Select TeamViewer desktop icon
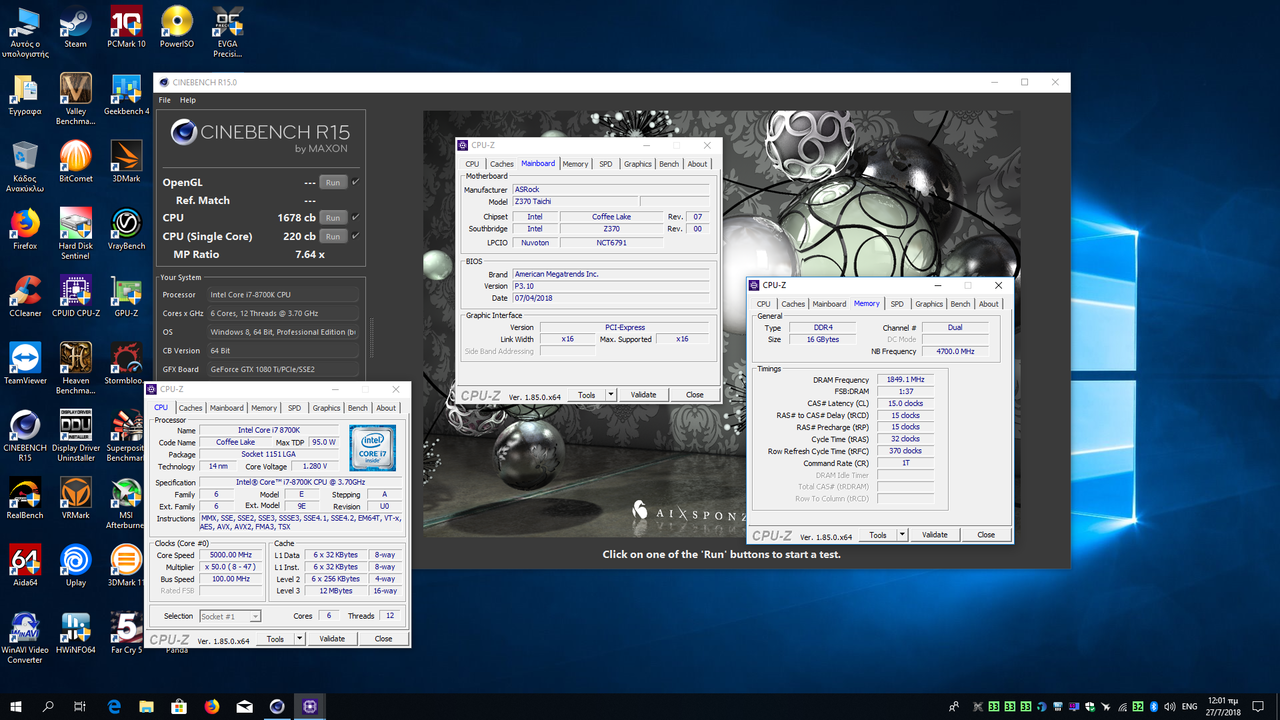Image resolution: width=1280 pixels, height=720 pixels. point(25,364)
